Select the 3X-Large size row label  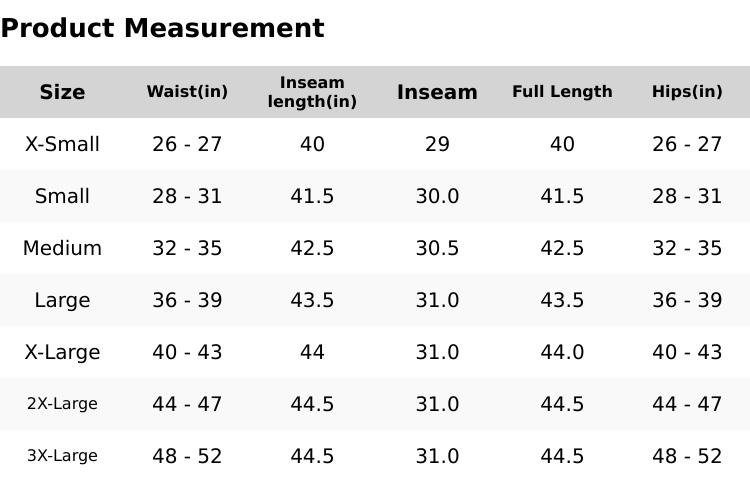(62, 456)
